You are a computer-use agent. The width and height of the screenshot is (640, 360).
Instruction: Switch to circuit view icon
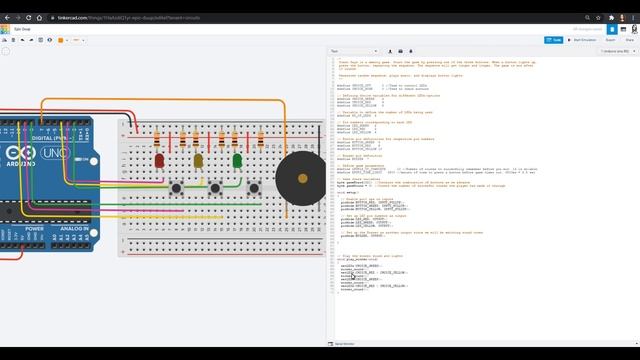click(x=612, y=29)
